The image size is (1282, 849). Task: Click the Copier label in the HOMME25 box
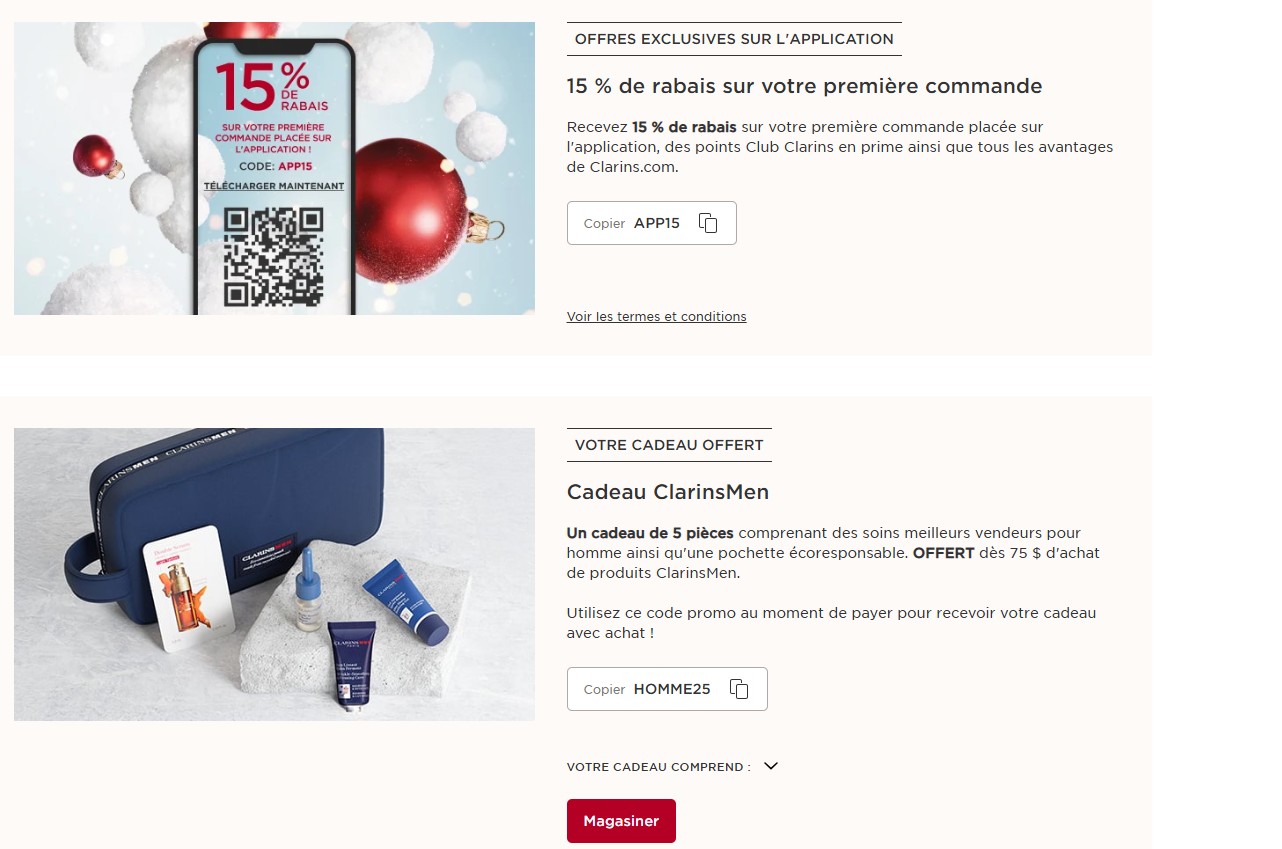coord(604,689)
